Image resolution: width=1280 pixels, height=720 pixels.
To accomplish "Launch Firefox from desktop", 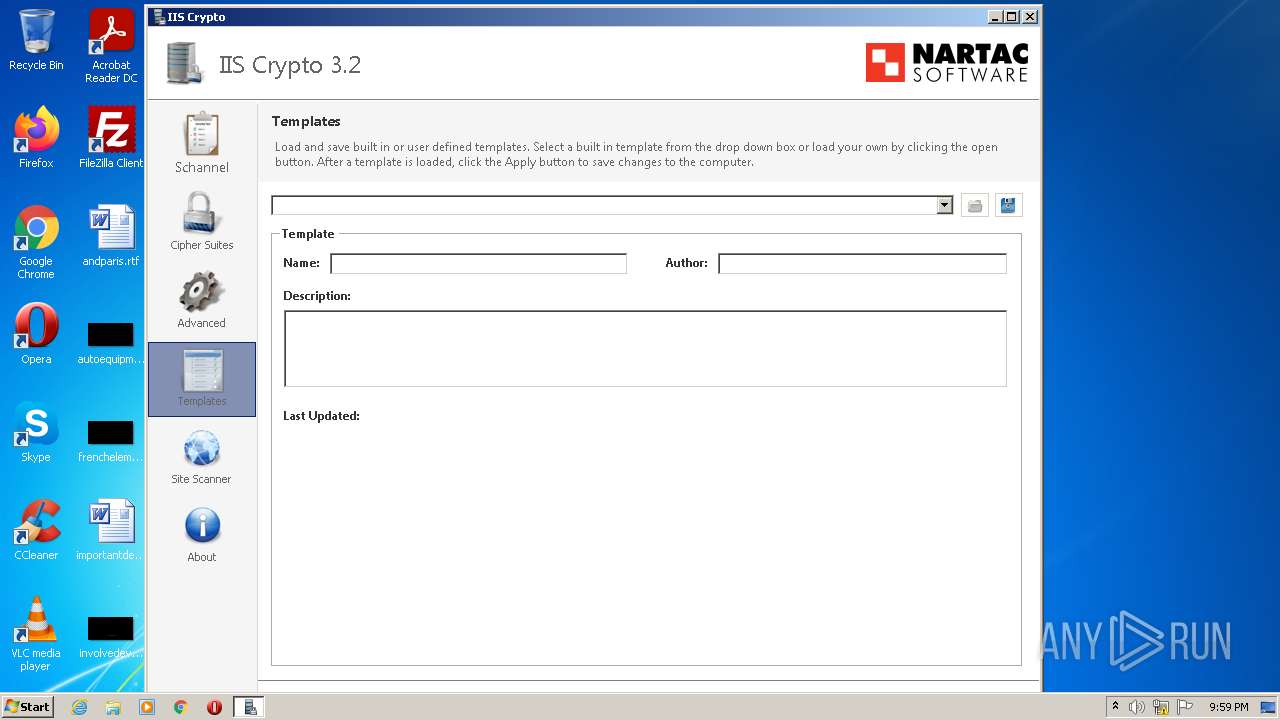I will [x=36, y=137].
